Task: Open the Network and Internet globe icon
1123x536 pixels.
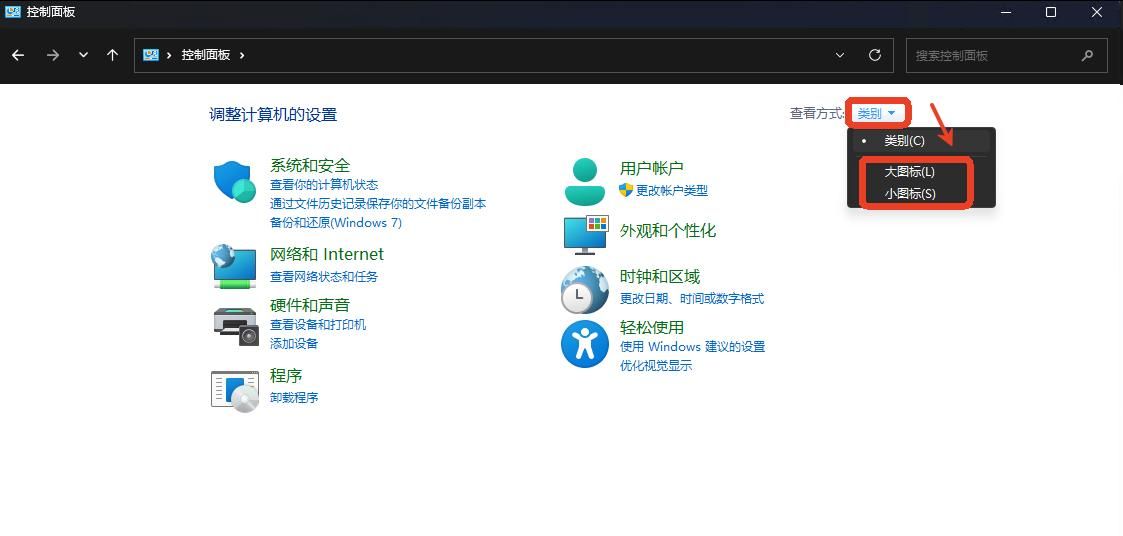Action: pos(235,267)
